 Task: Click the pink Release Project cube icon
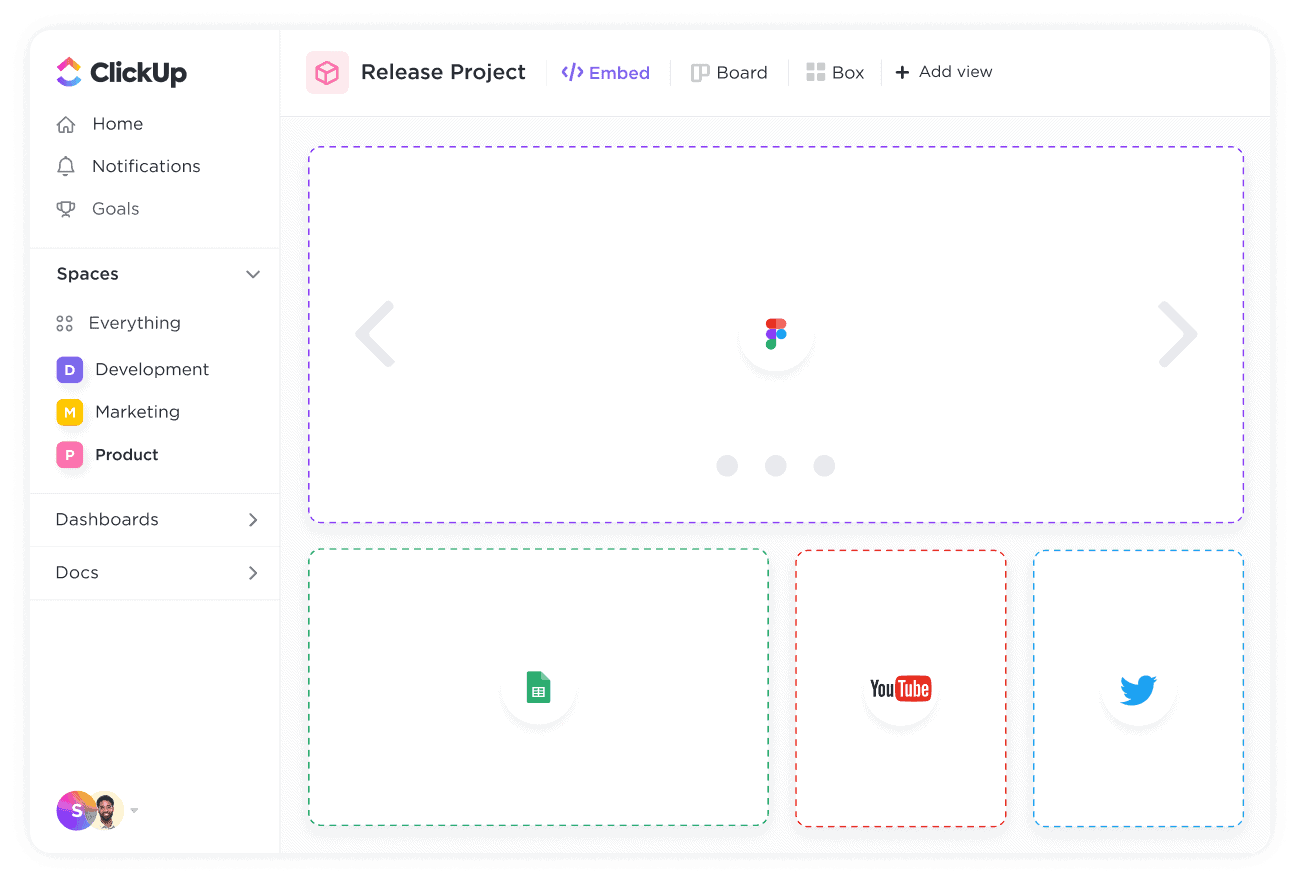click(x=327, y=73)
